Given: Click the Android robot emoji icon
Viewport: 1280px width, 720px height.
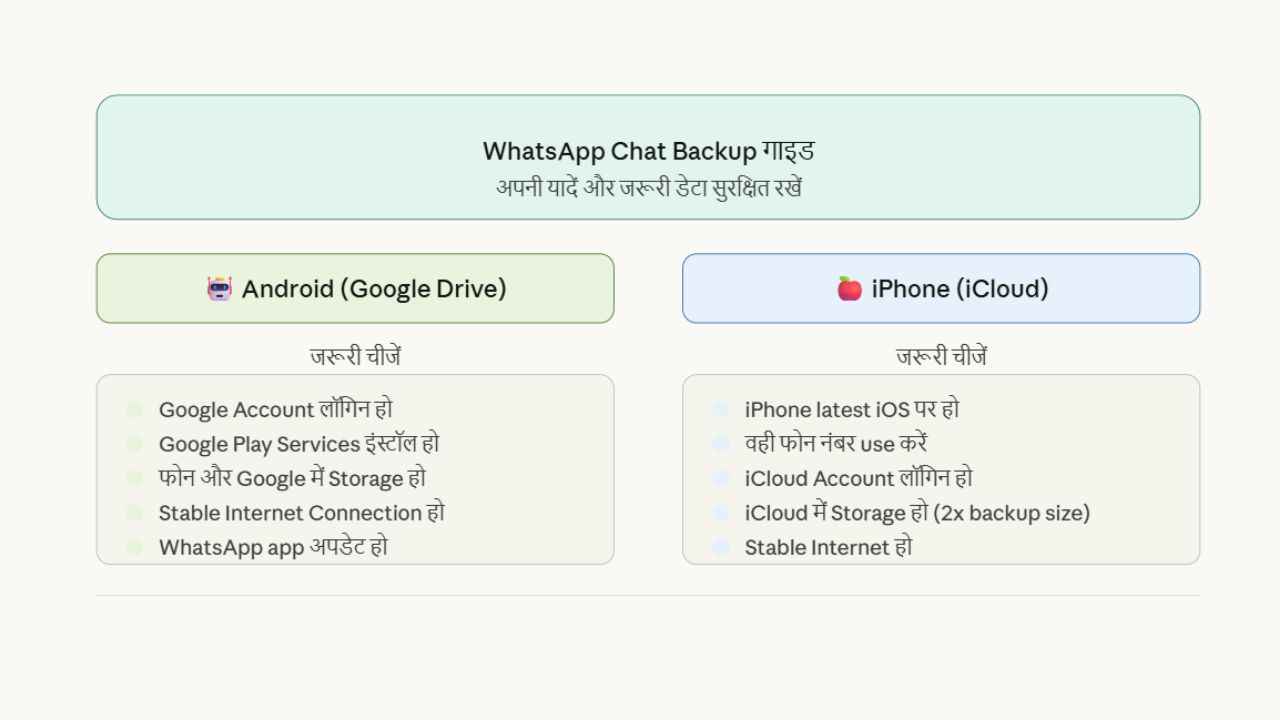Looking at the screenshot, I should point(219,289).
